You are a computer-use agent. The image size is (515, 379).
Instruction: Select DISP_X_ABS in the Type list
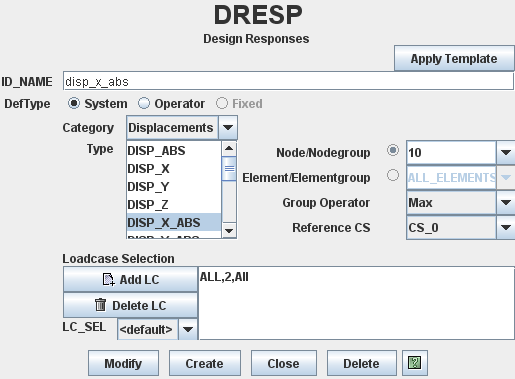click(174, 222)
